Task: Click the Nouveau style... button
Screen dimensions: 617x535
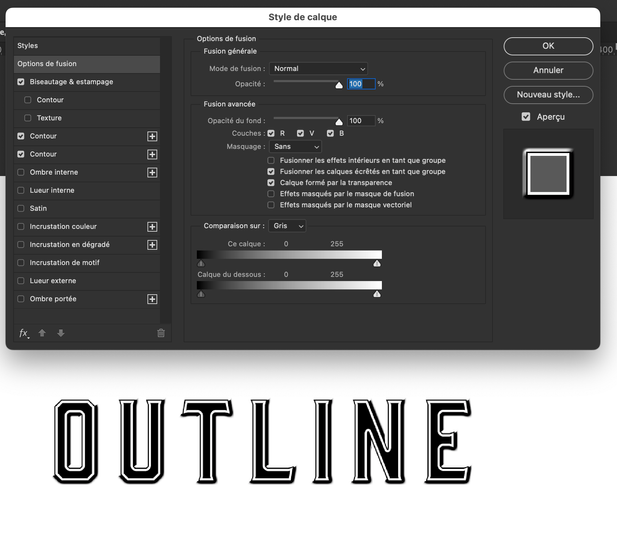Action: 548,95
